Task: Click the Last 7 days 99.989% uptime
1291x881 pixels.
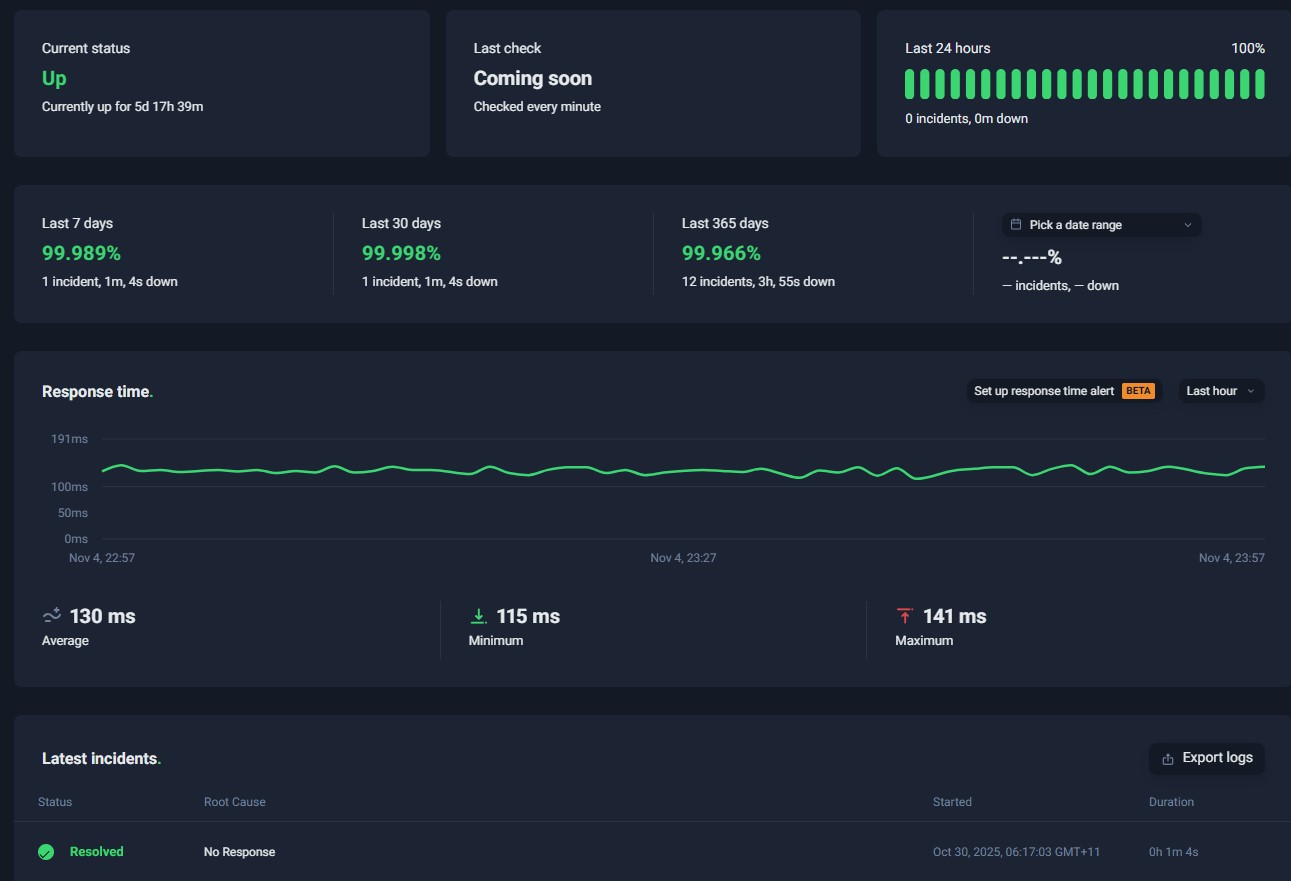Action: coord(81,253)
